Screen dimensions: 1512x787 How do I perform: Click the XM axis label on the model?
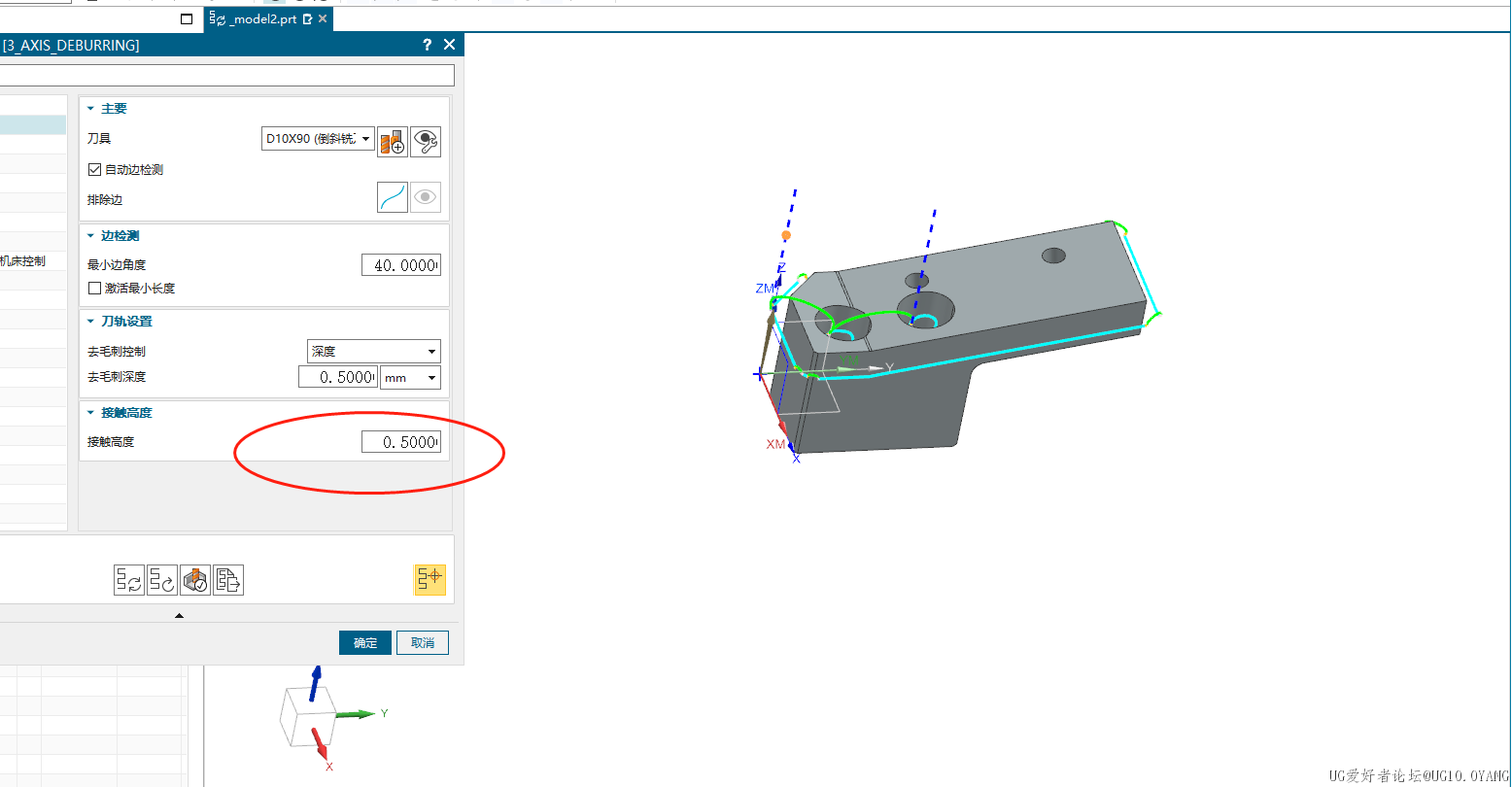point(775,444)
